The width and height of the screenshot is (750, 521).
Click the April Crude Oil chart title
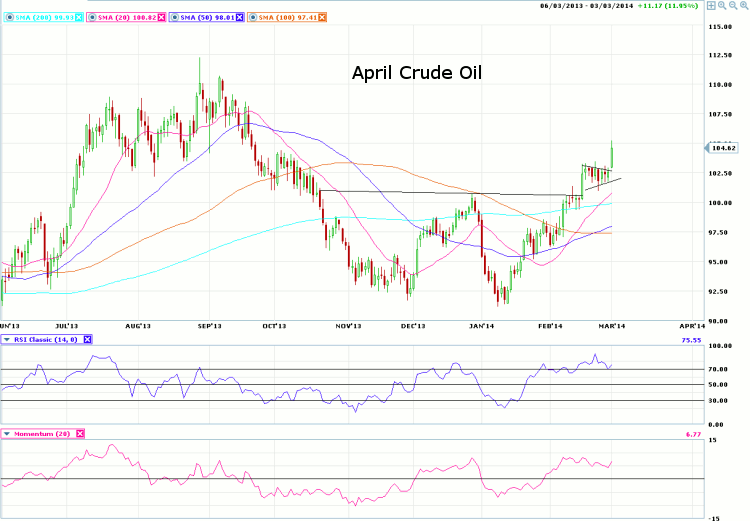tap(417, 73)
